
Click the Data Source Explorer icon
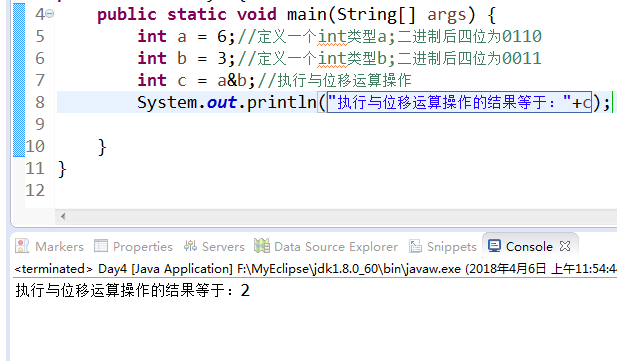coord(262,246)
